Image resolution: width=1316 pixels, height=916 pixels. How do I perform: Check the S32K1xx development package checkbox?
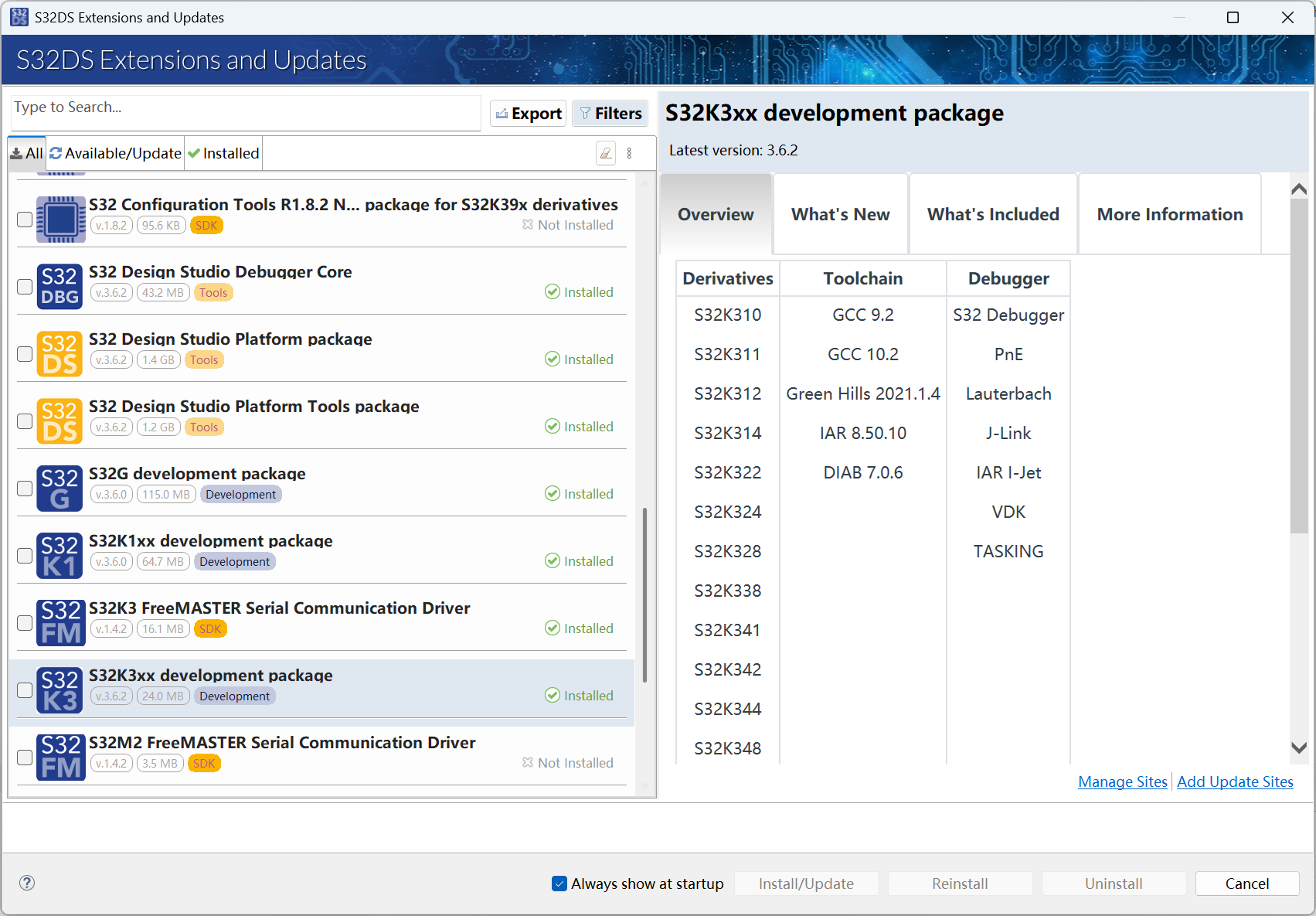pyautogui.click(x=25, y=556)
